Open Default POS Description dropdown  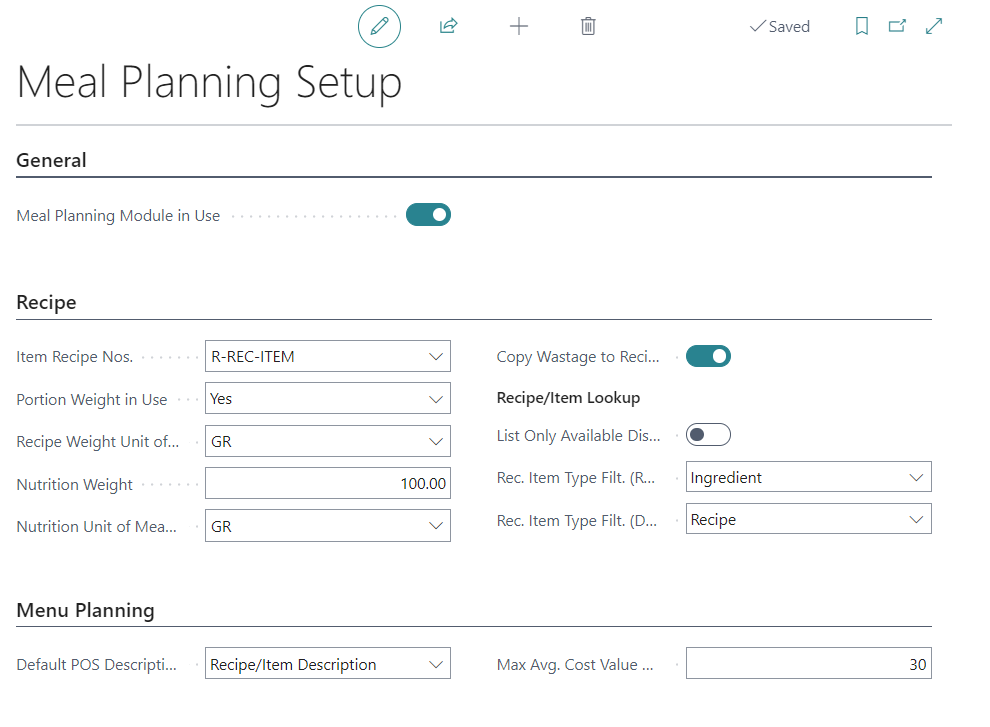point(435,665)
